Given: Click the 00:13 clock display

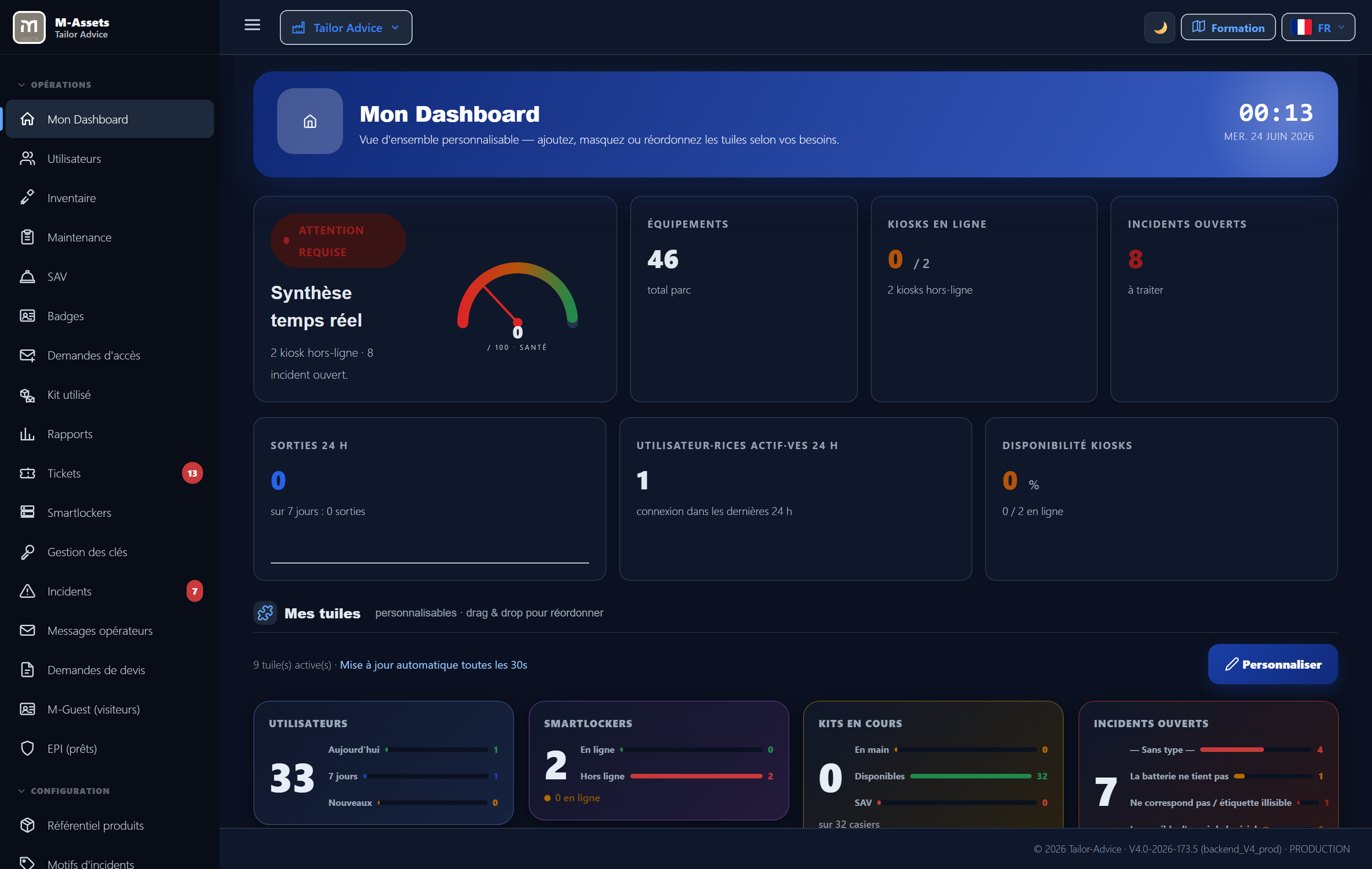Looking at the screenshot, I should (x=1276, y=112).
